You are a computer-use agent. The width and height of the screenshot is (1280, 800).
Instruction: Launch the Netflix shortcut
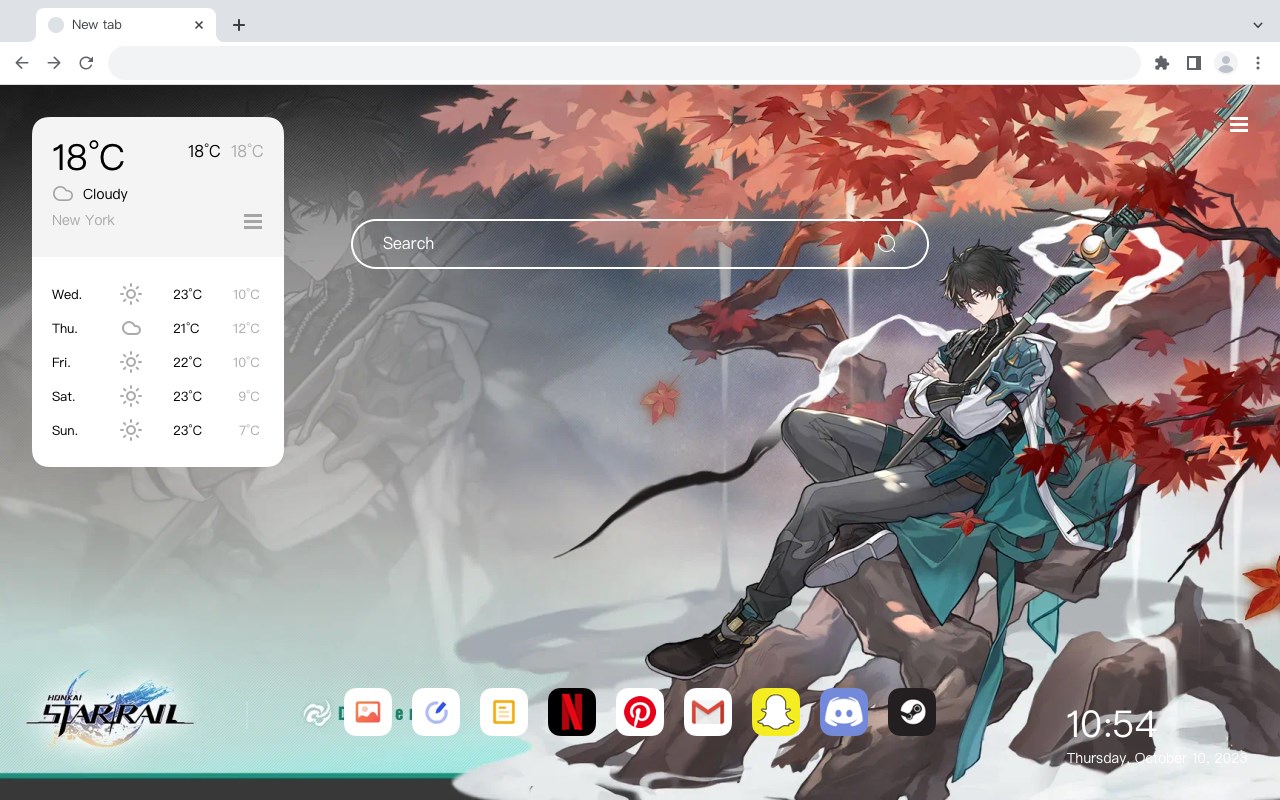[572, 712]
